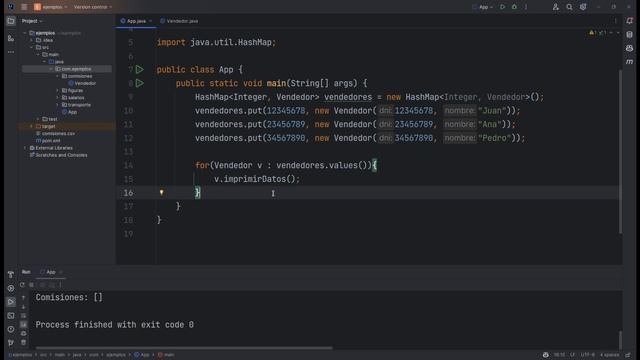Screen dimensions: 640x360
Task: Click the App breadcrumb in status bar
Action: [x=142, y=355]
